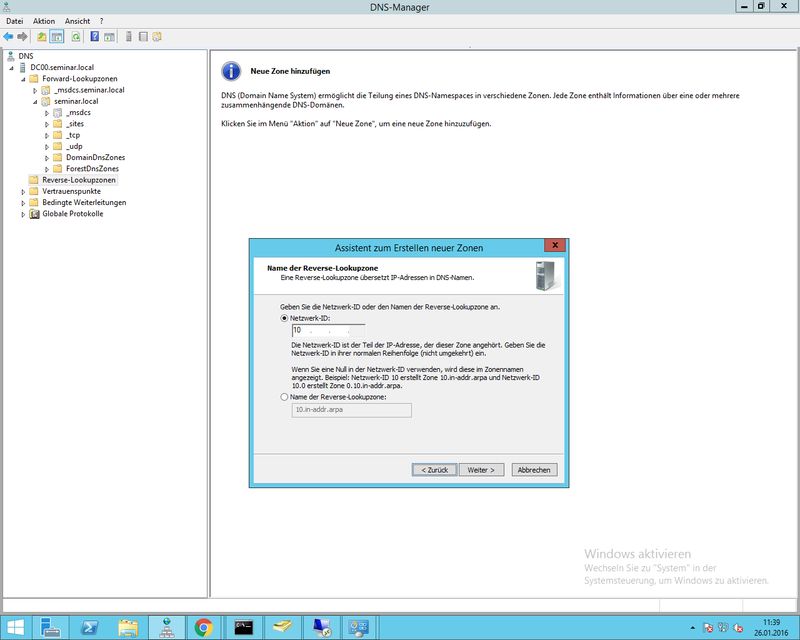
Task: Click the up-one-level folder toolbar icon
Action: (42, 37)
